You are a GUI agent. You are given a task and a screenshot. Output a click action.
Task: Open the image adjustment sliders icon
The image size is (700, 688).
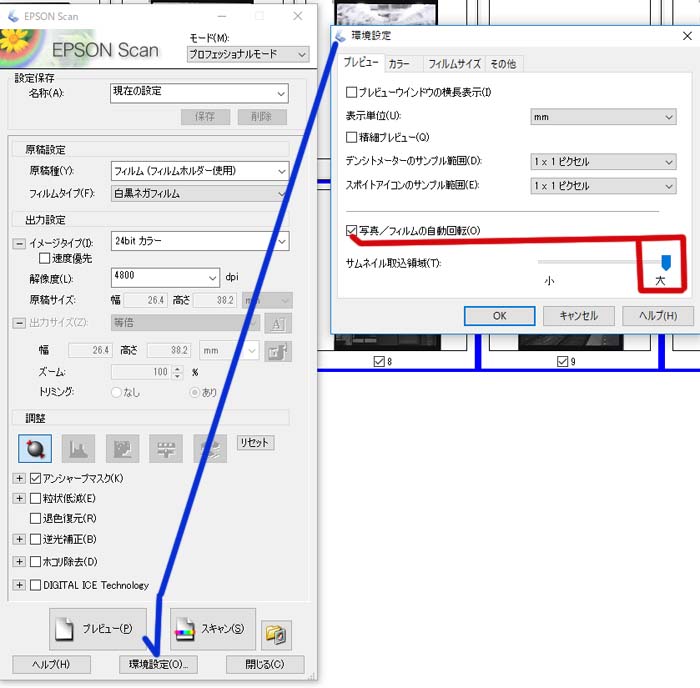click(x=166, y=448)
